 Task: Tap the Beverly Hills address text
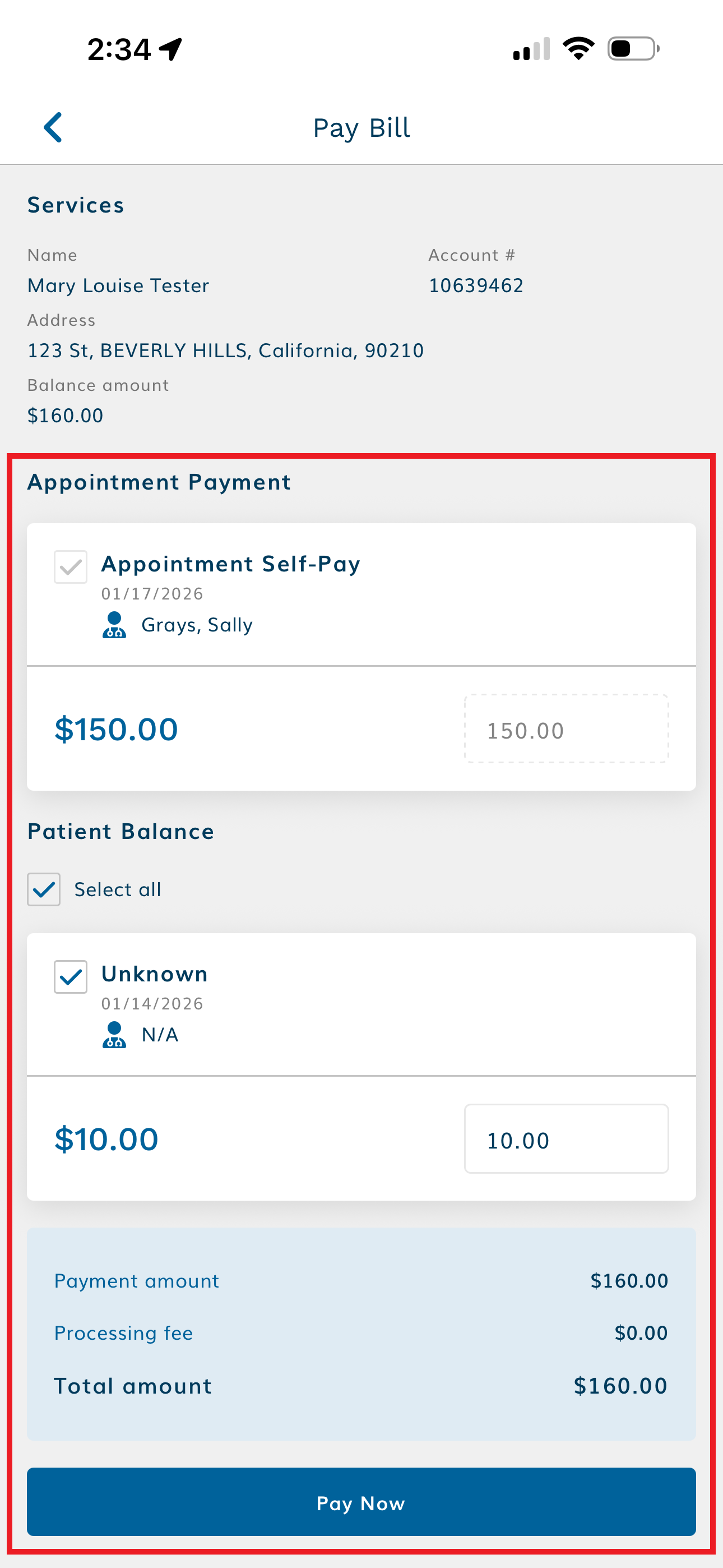[225, 351]
